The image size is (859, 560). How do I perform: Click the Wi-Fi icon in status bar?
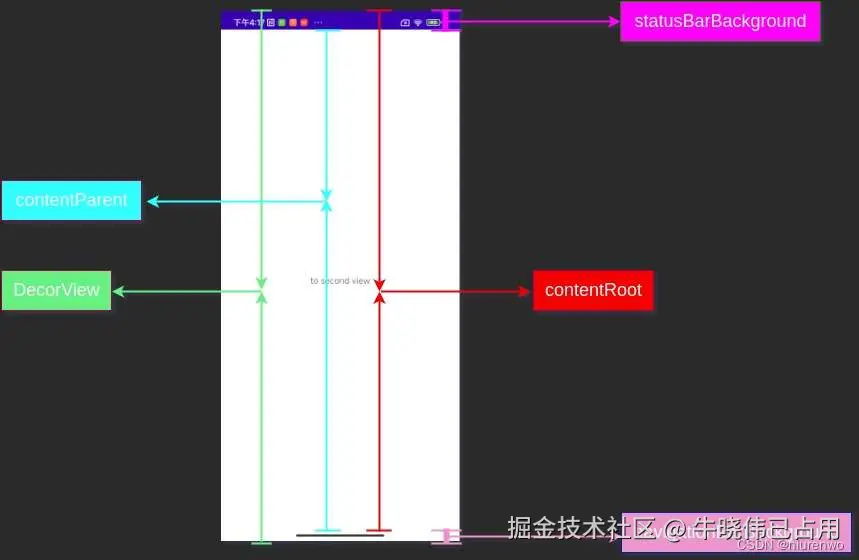pos(418,22)
